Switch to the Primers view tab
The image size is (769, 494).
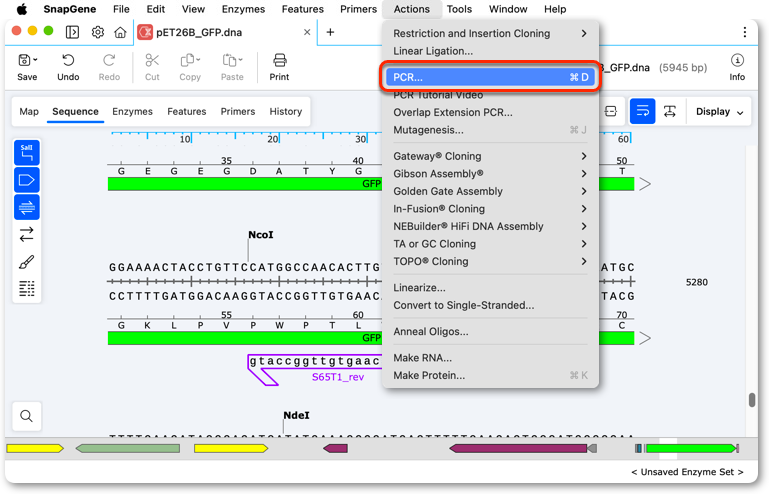(238, 111)
